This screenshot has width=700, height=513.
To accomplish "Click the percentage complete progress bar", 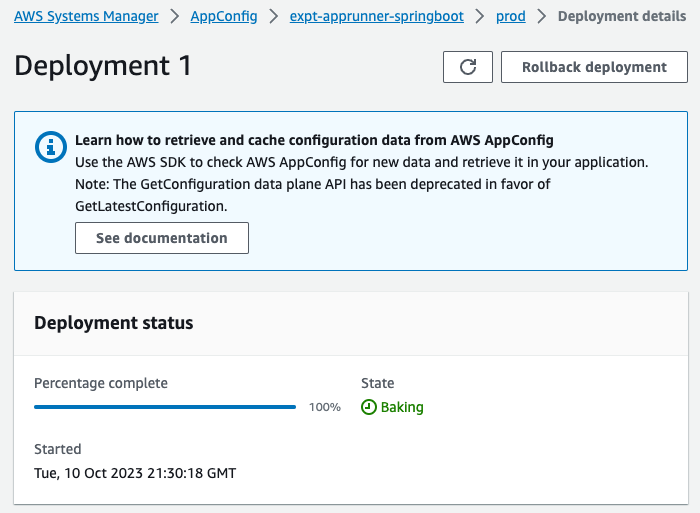I will coord(165,407).
